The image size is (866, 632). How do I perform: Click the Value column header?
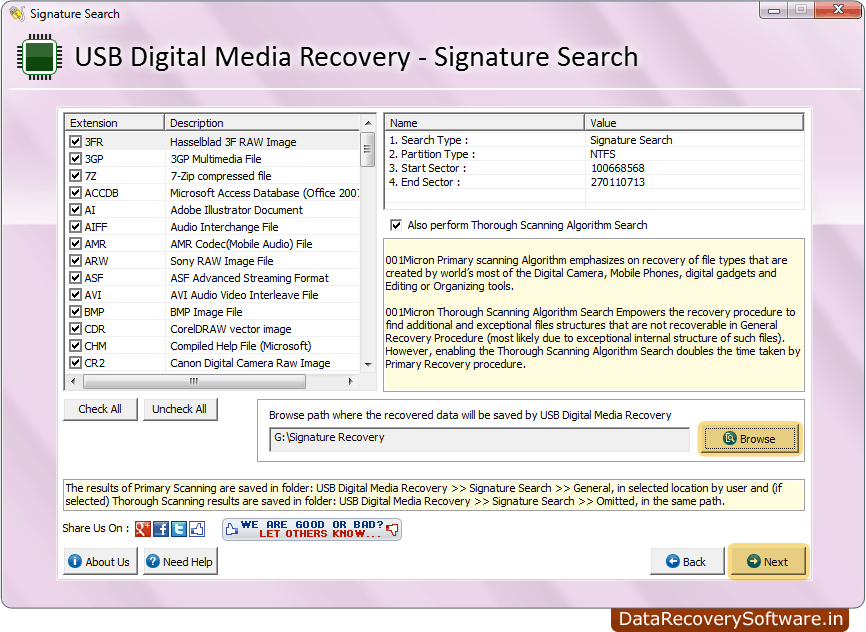pyautogui.click(x=694, y=123)
